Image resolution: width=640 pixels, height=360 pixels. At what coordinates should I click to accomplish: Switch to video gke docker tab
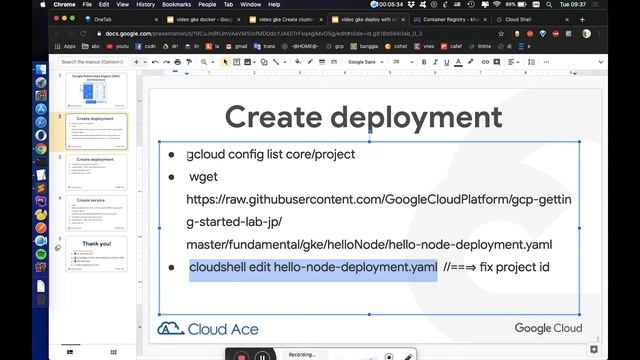203,19
